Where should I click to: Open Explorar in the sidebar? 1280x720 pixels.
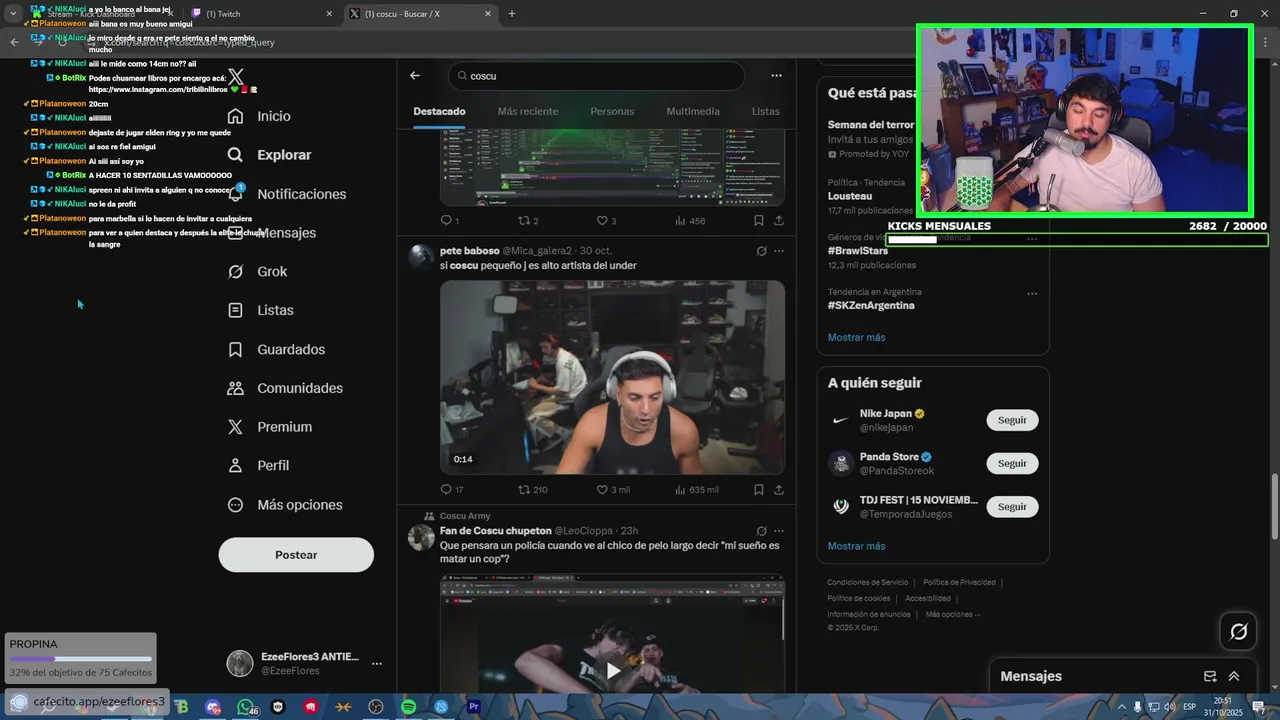(x=270, y=155)
